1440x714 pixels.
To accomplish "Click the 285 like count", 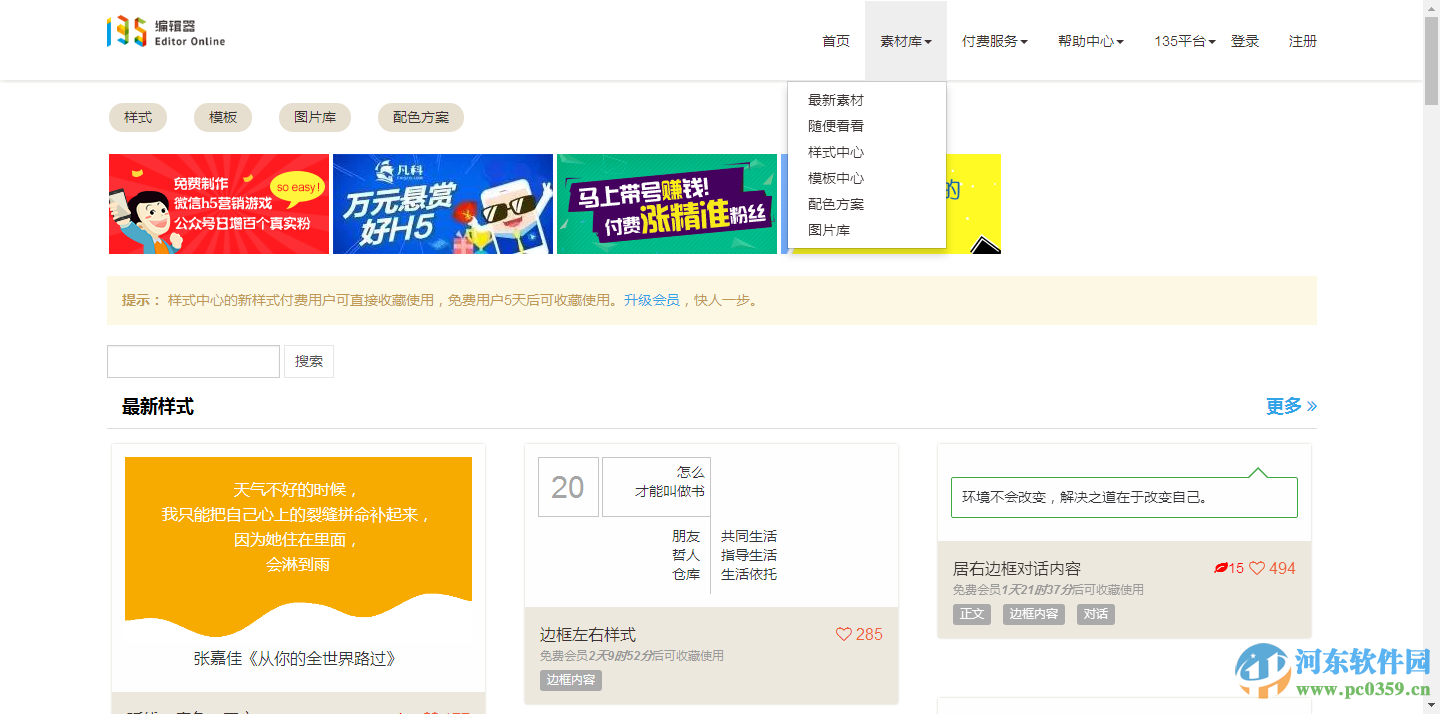I will click(869, 634).
